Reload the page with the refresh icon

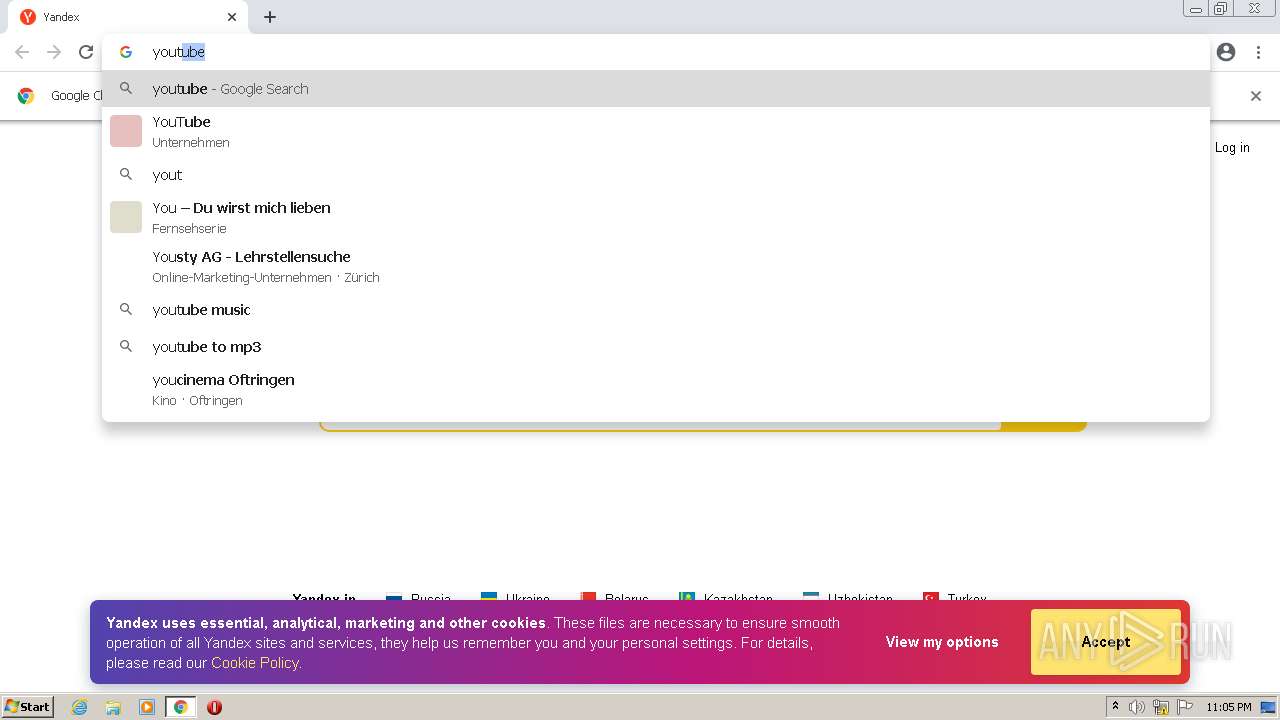coord(86,52)
